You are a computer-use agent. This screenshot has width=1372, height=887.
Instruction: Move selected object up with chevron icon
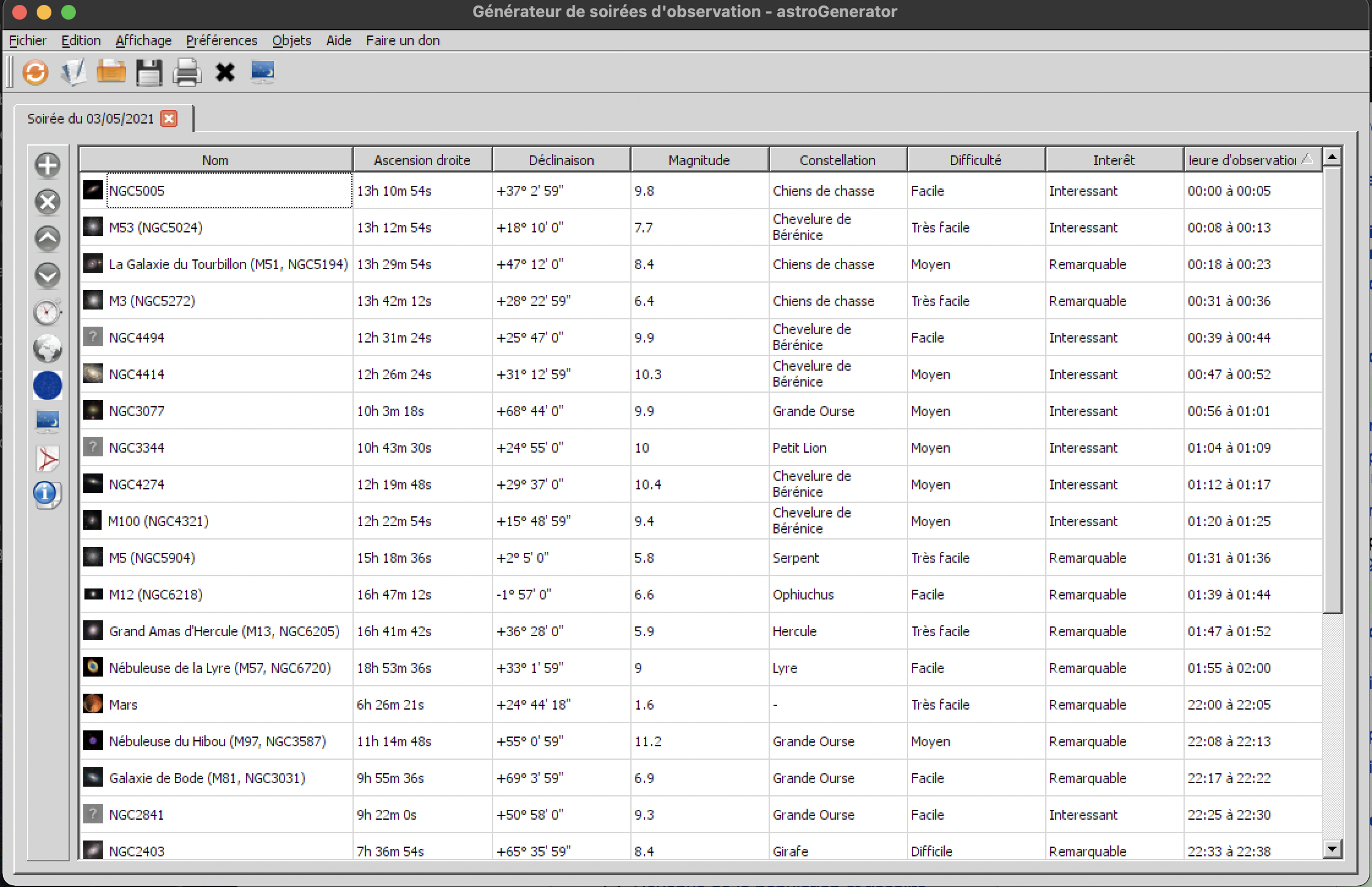tap(48, 239)
